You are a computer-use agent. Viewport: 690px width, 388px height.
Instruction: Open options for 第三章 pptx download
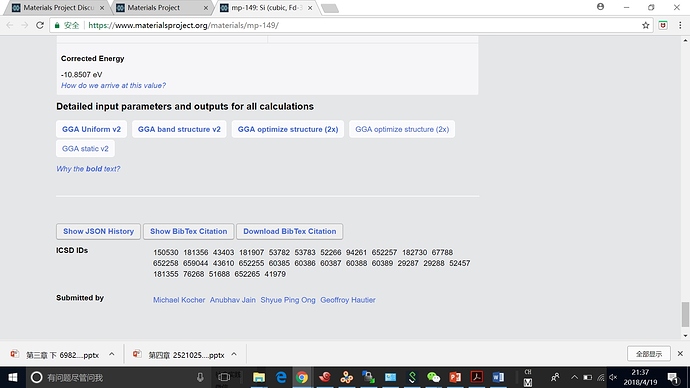coord(112,354)
